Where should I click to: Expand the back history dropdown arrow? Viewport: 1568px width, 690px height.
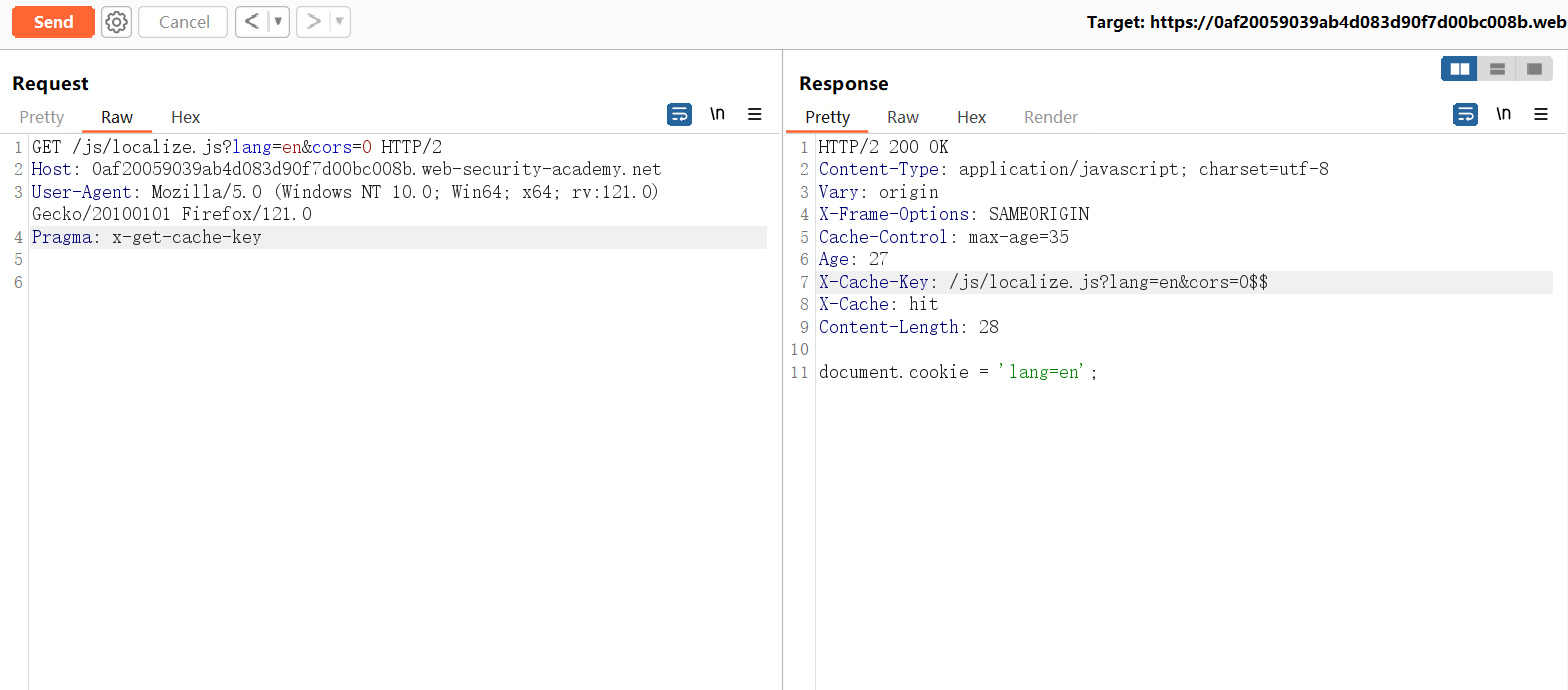pos(278,22)
